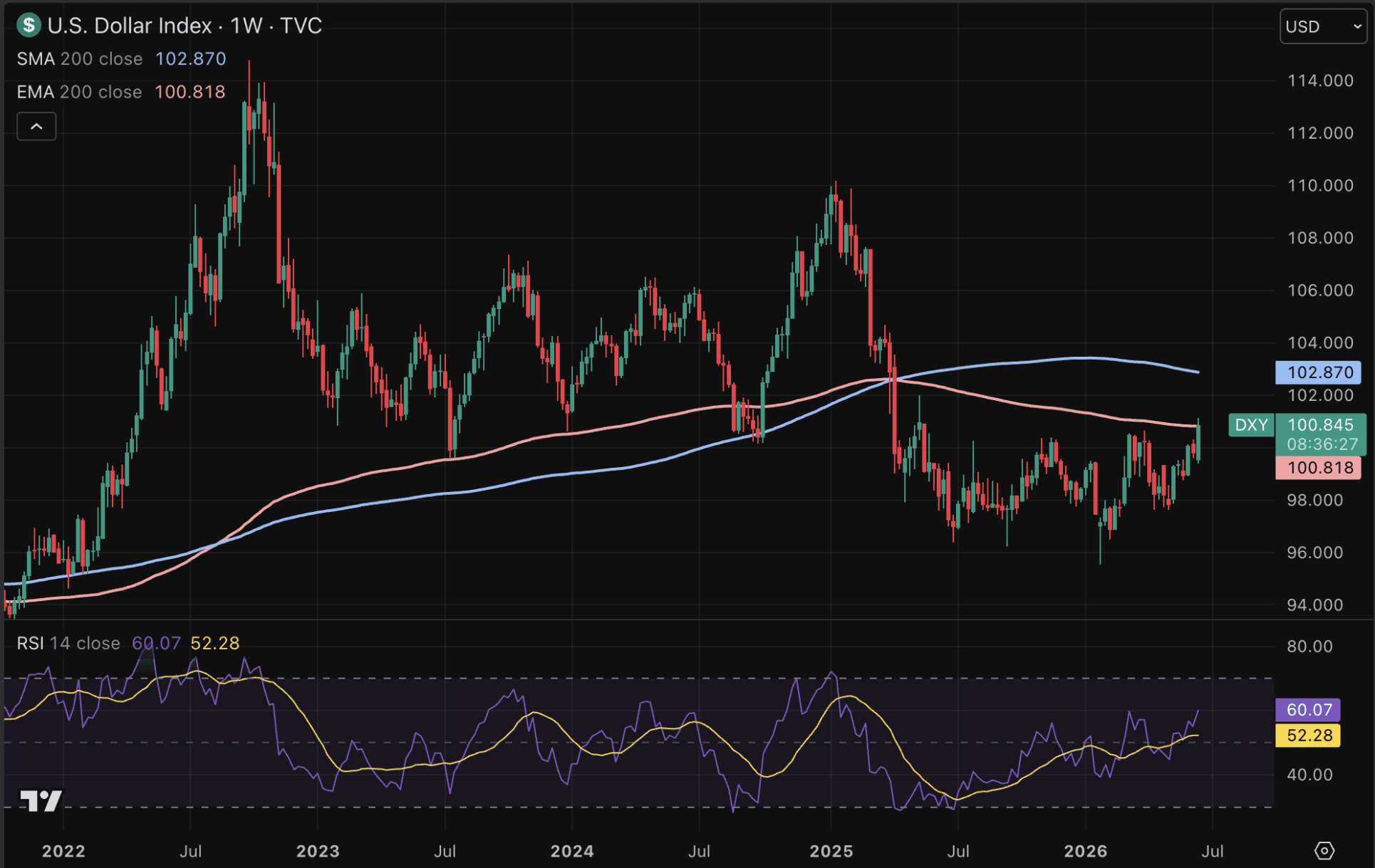Click the 2023 time axis label
Viewport: 1375px width, 868px height.
[x=318, y=851]
